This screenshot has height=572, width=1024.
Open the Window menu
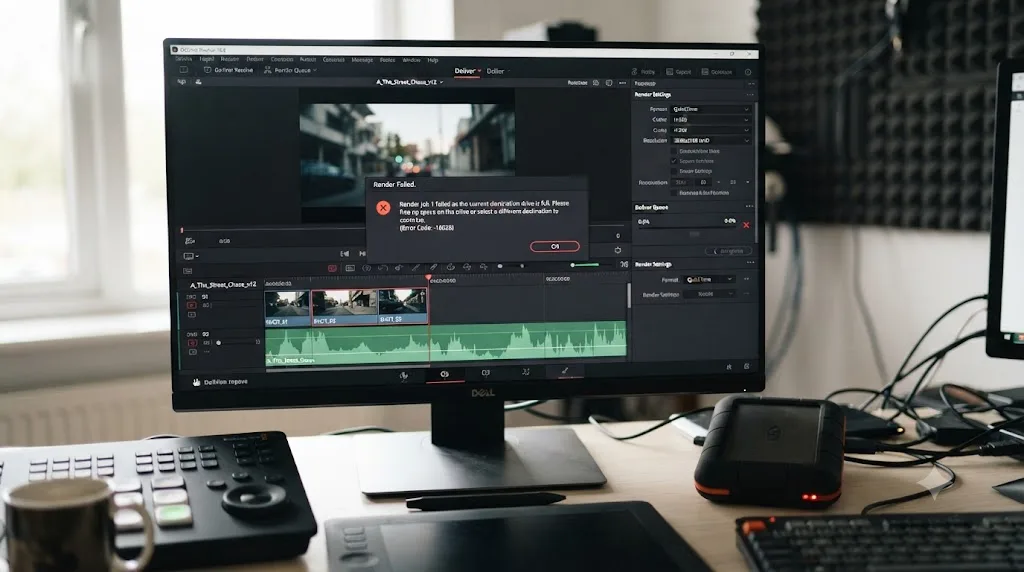pyautogui.click(x=411, y=60)
